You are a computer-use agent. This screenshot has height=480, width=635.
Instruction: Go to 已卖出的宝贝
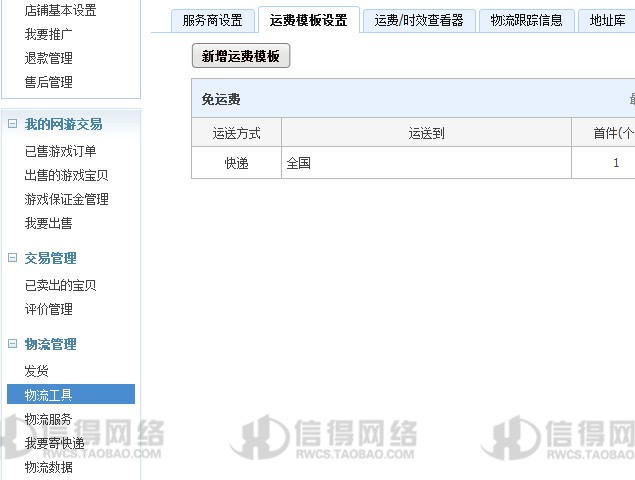click(x=60, y=285)
